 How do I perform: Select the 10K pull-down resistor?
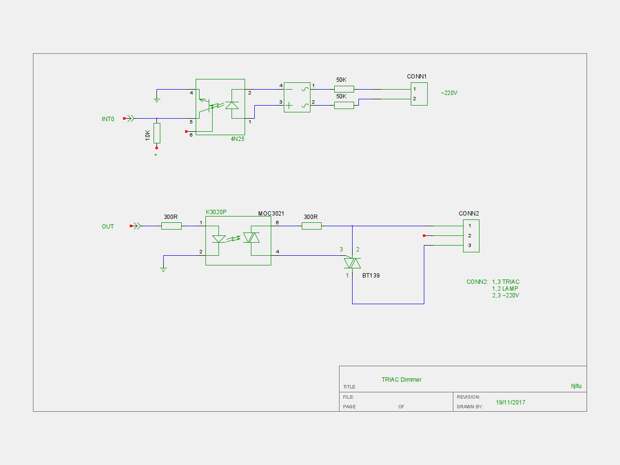coord(157,133)
